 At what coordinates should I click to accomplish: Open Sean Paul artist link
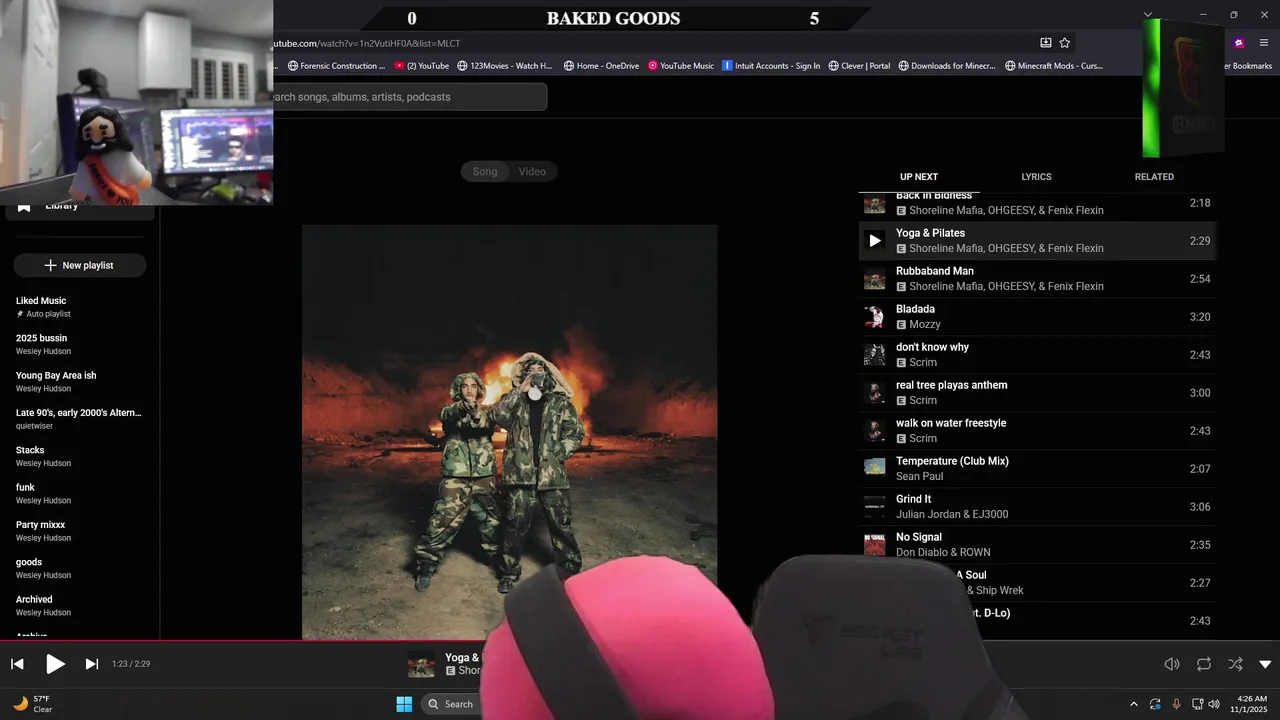(919, 477)
